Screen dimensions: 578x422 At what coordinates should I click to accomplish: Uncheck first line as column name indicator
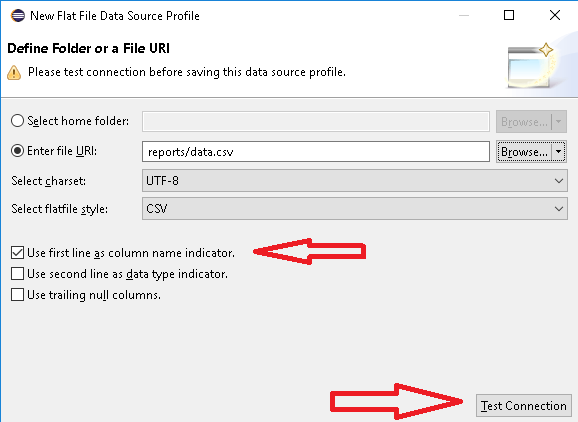(x=17, y=253)
